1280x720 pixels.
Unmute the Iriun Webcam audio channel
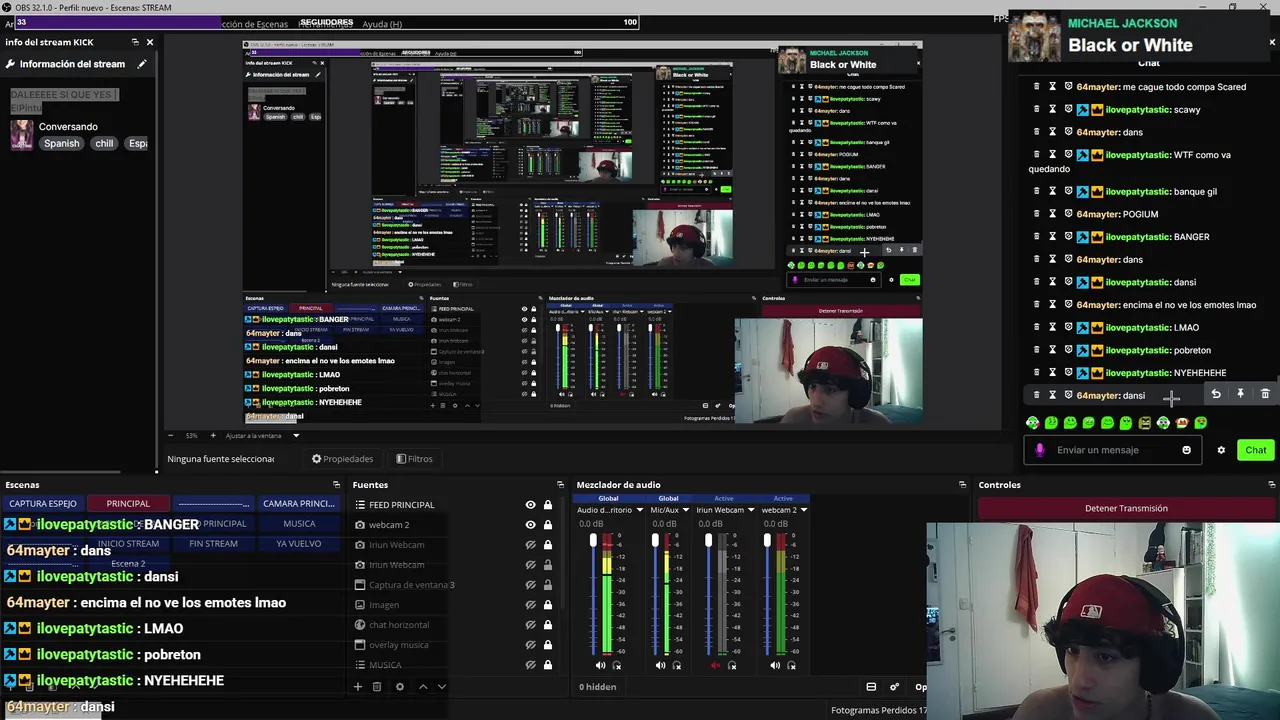pos(715,665)
